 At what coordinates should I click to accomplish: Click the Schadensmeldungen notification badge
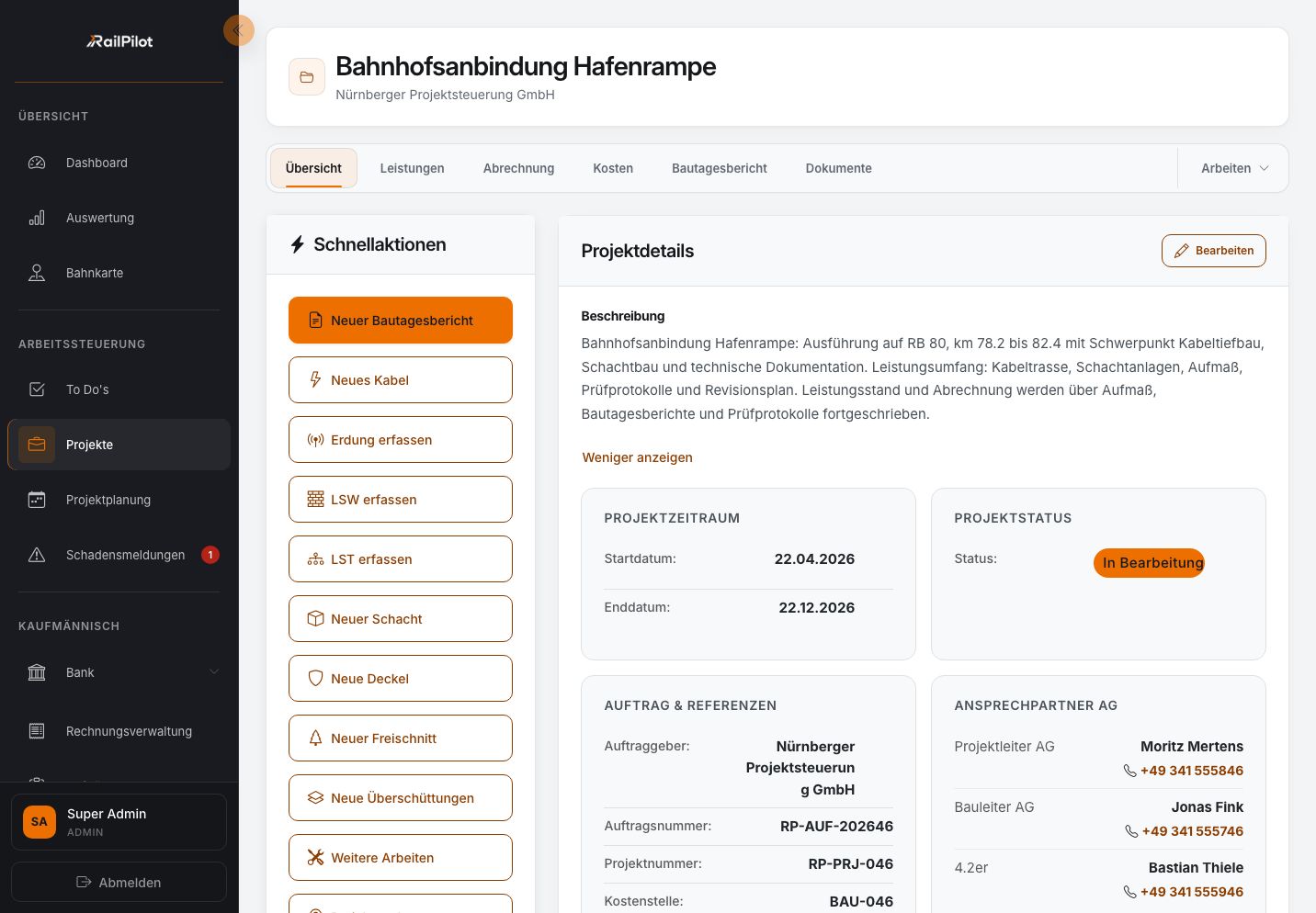pyautogui.click(x=210, y=555)
